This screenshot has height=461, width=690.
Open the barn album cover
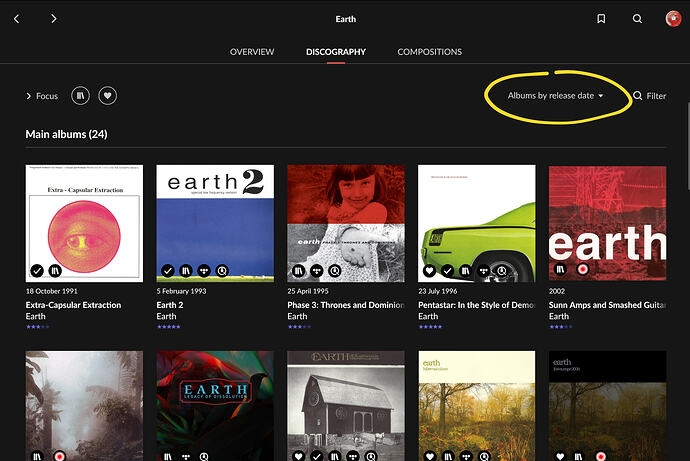click(346, 406)
